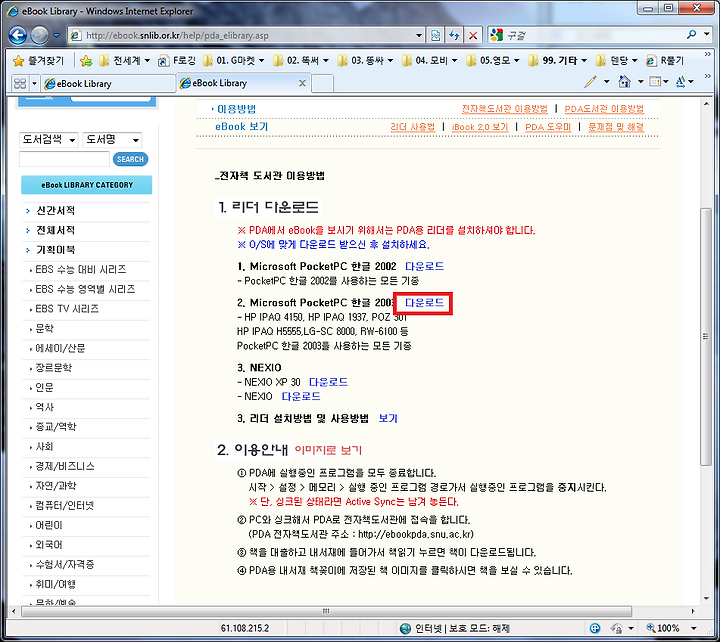Select the EBS TV 시리즈 category
The width and height of the screenshot is (720, 642).
point(67,309)
